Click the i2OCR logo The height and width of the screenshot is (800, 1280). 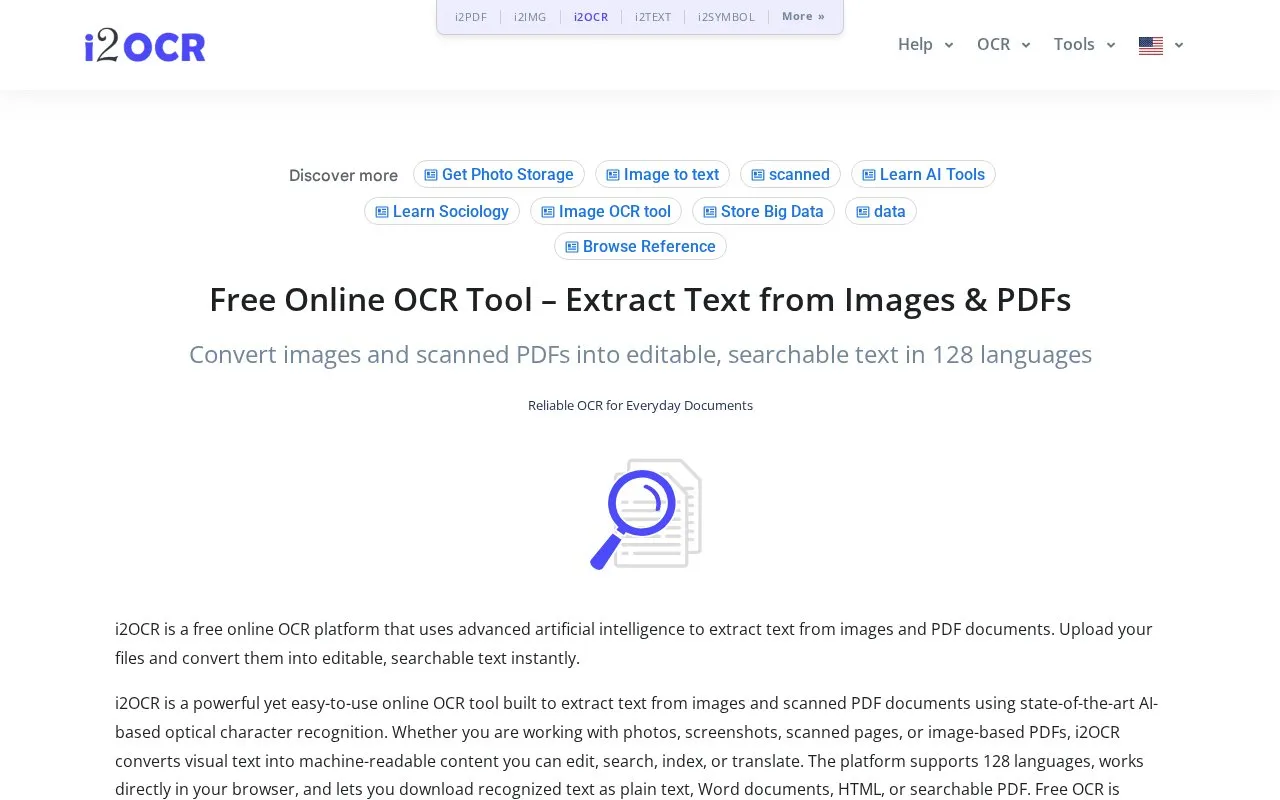(x=145, y=45)
